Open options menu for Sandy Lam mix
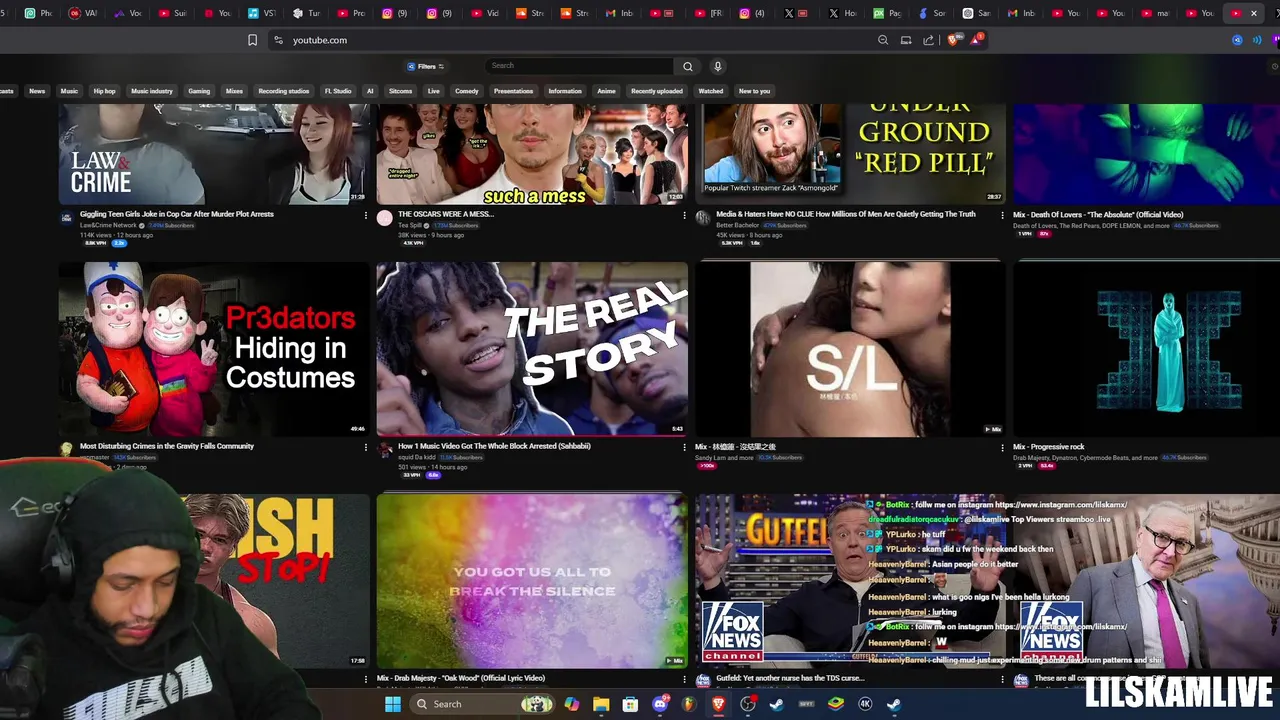Viewport: 1280px width, 720px height. coord(1002,447)
